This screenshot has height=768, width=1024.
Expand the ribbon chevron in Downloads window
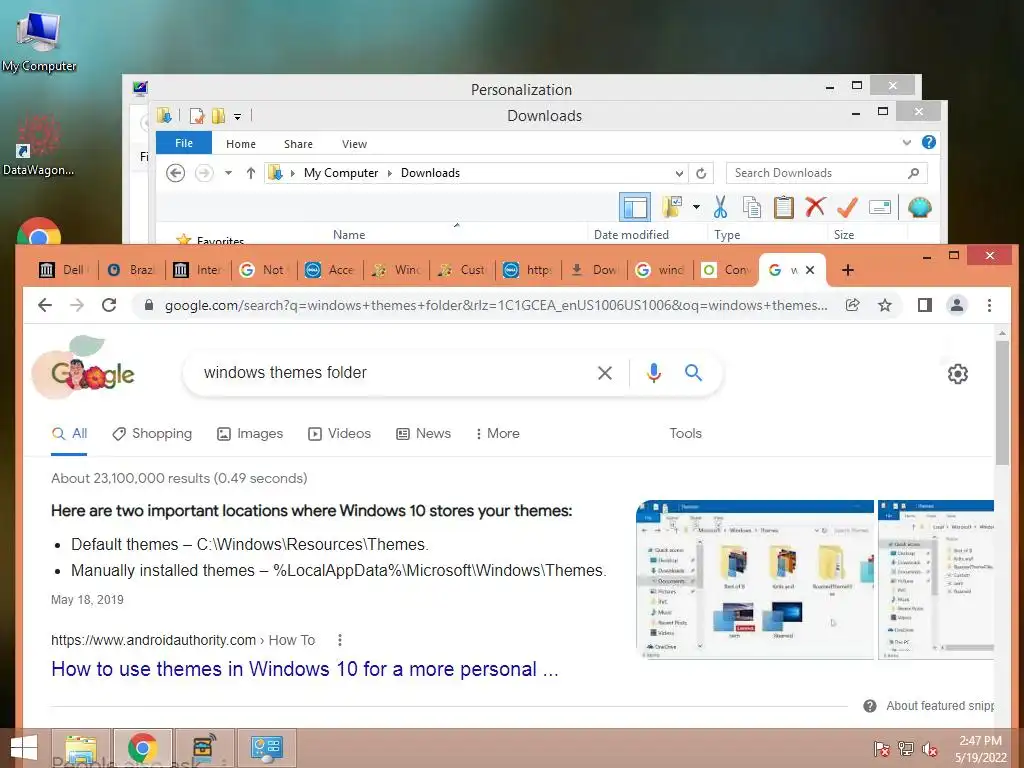coord(906,142)
